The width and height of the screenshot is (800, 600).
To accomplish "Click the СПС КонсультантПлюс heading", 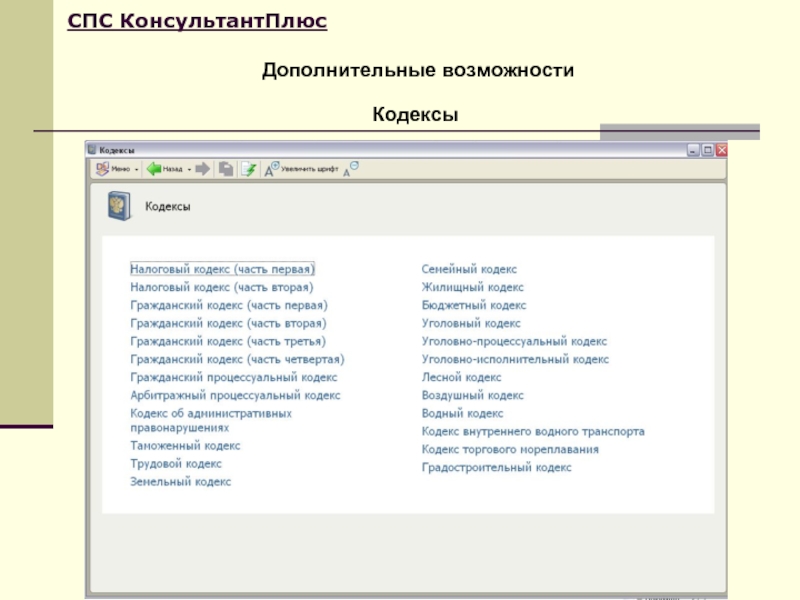I will (197, 21).
